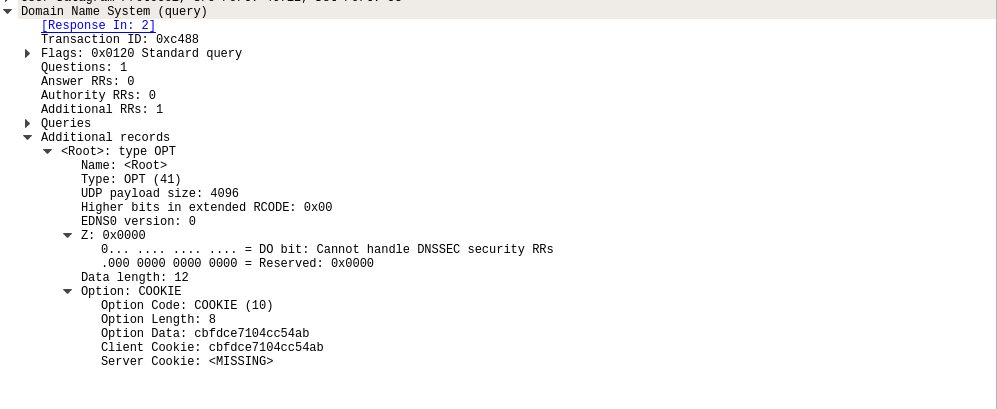Screen dimensions: 997x409
Task: Open the Response In: 2 link
Action: pyautogui.click(x=98, y=25)
